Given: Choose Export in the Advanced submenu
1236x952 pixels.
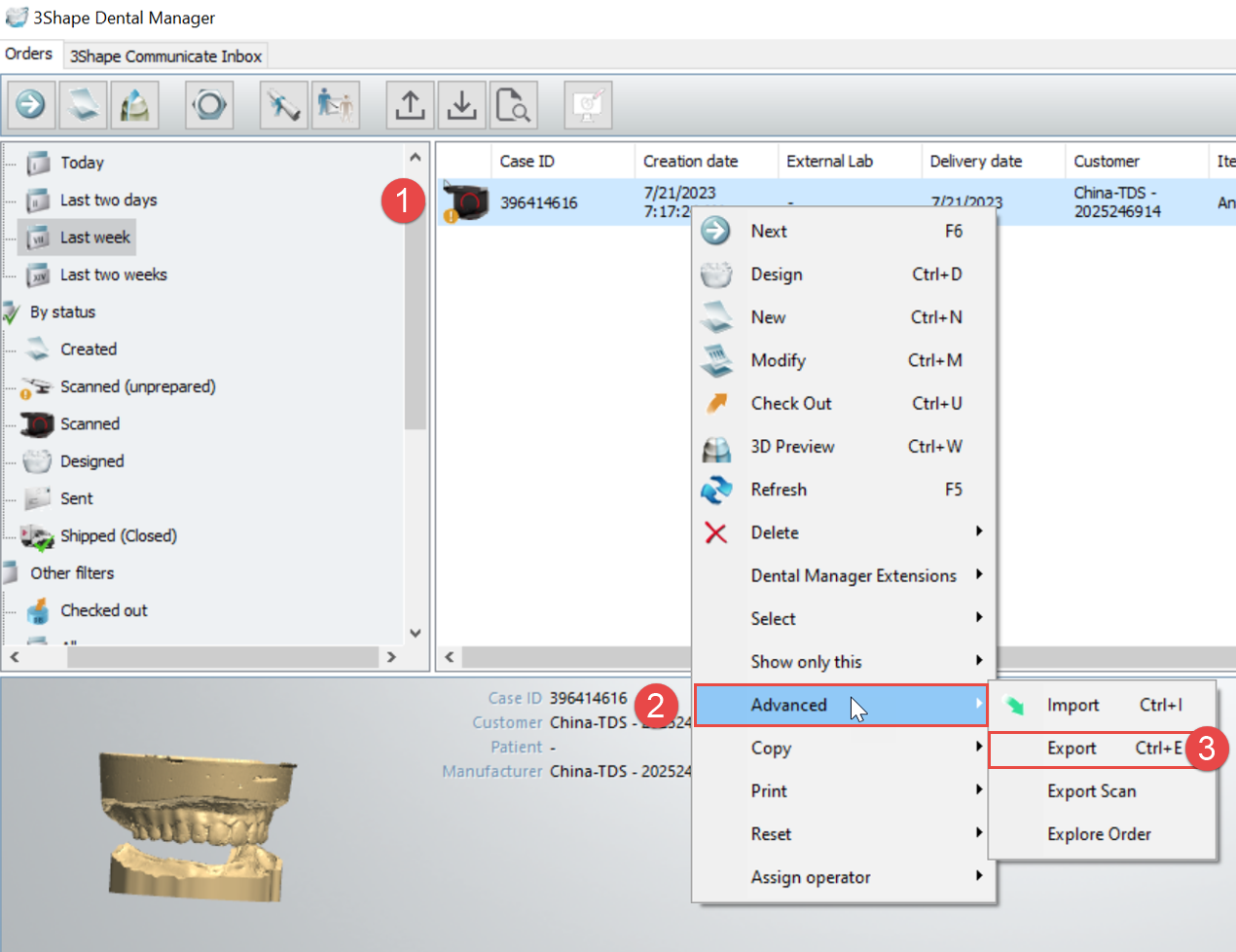Looking at the screenshot, I should point(1072,749).
